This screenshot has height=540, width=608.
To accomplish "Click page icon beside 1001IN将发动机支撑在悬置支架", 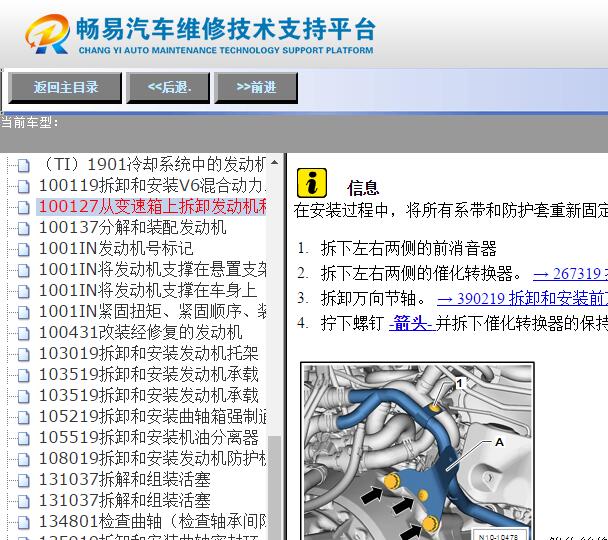I will (24, 271).
